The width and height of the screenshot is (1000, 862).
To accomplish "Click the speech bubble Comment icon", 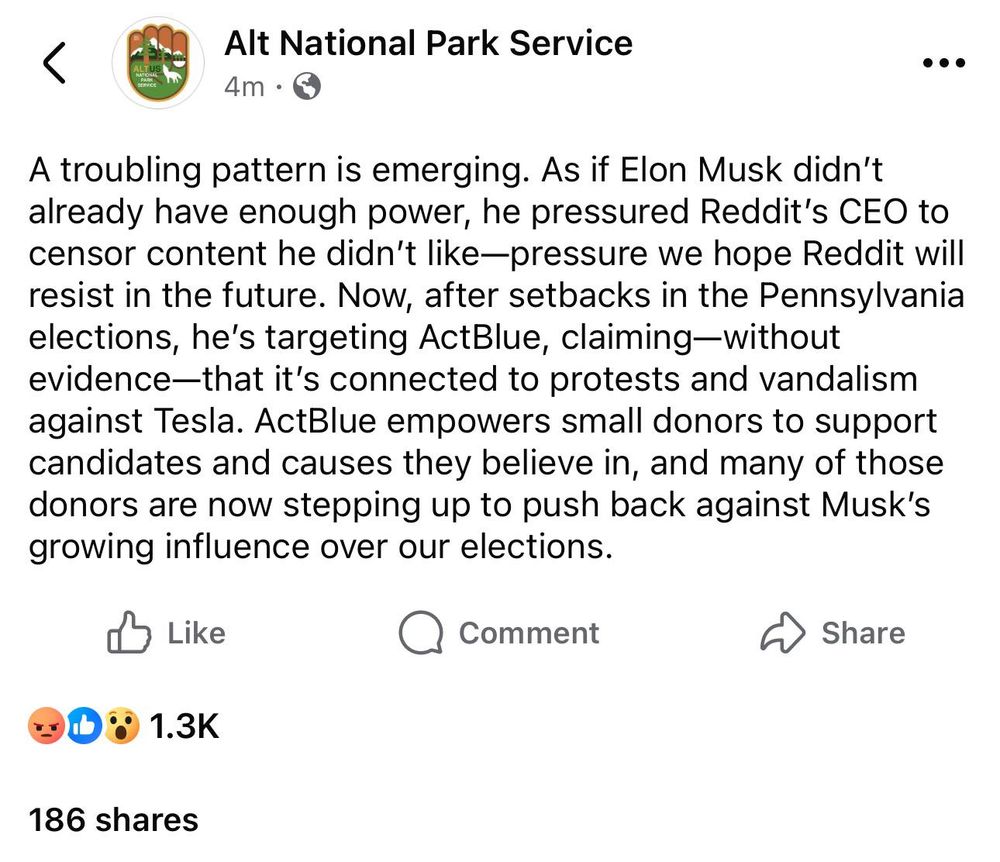I will (x=420, y=633).
